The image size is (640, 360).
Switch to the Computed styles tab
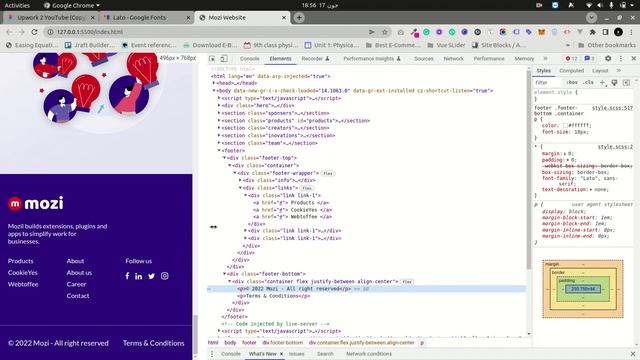pyautogui.click(x=571, y=71)
